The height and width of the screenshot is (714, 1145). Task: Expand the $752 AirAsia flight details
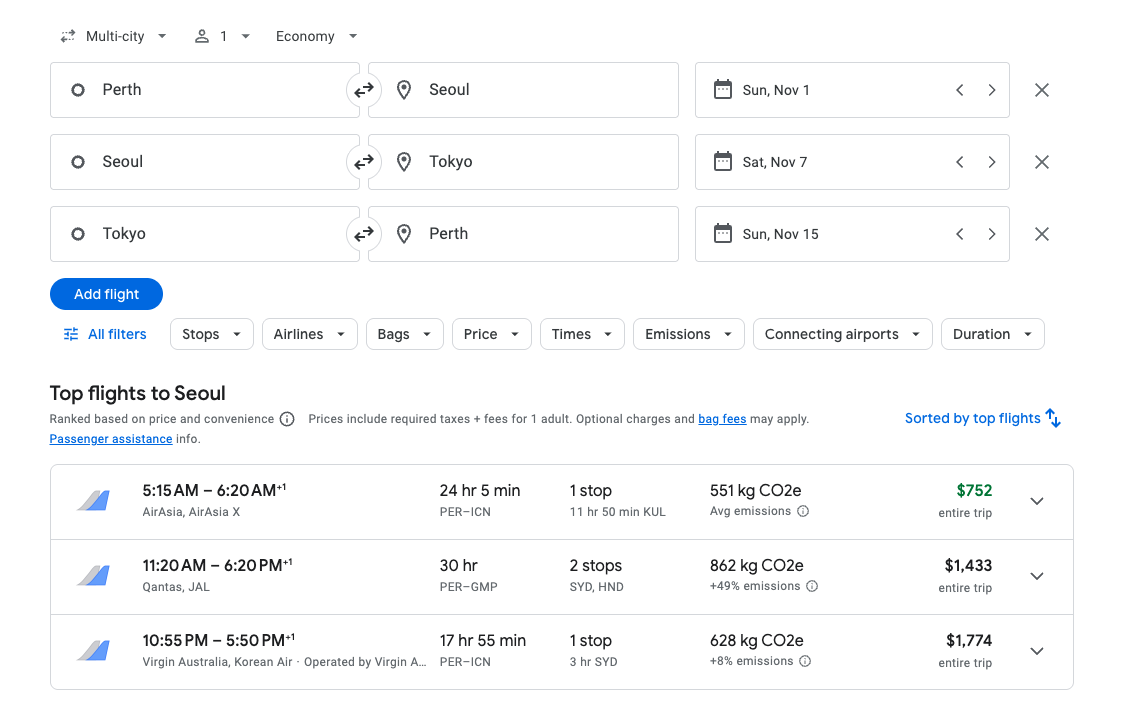[x=1036, y=501]
